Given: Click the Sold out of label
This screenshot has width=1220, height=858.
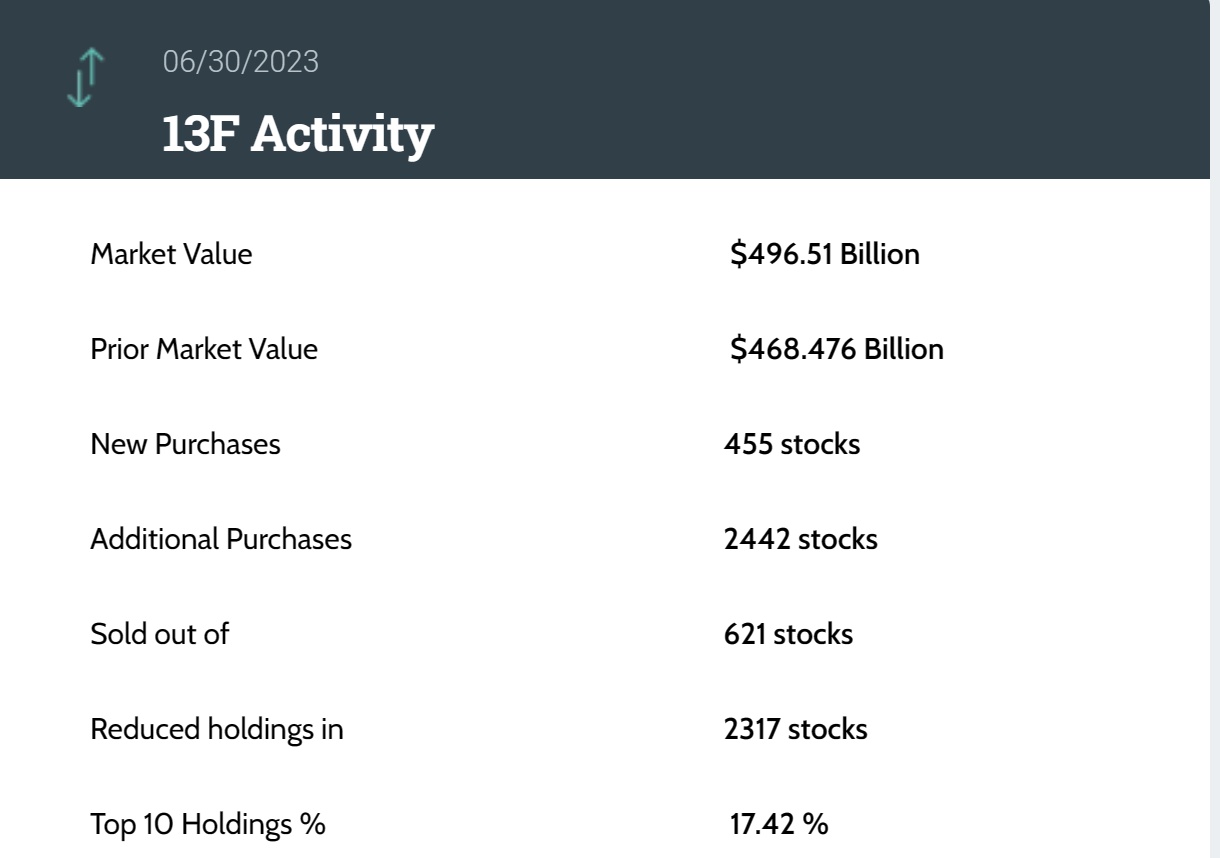Looking at the screenshot, I should [159, 634].
